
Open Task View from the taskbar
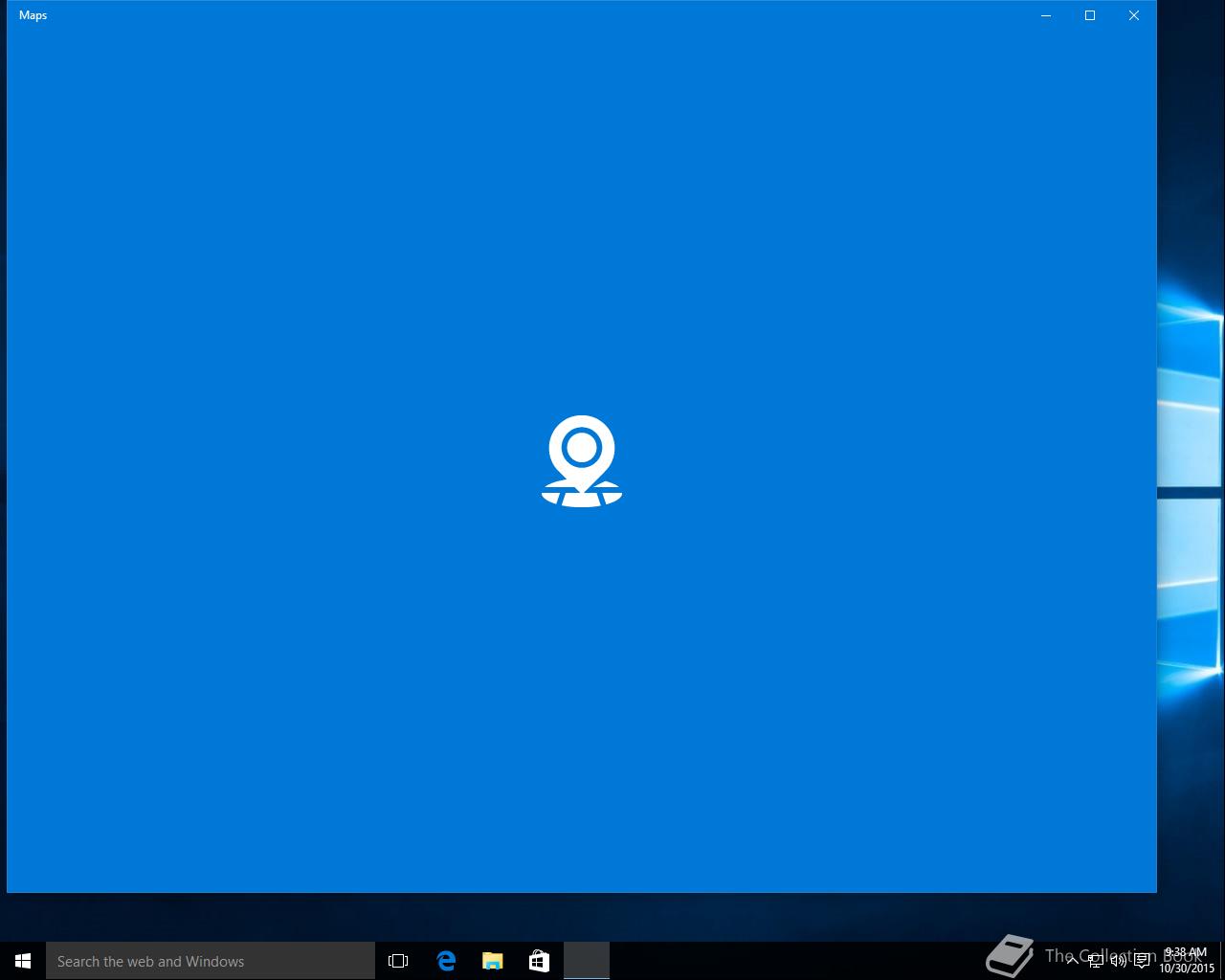tap(398, 961)
